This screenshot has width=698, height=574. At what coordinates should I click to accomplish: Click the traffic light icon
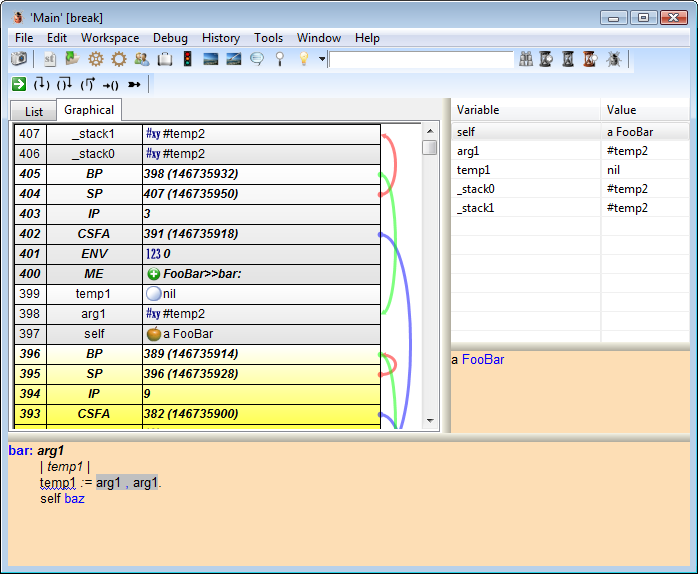coord(187,59)
